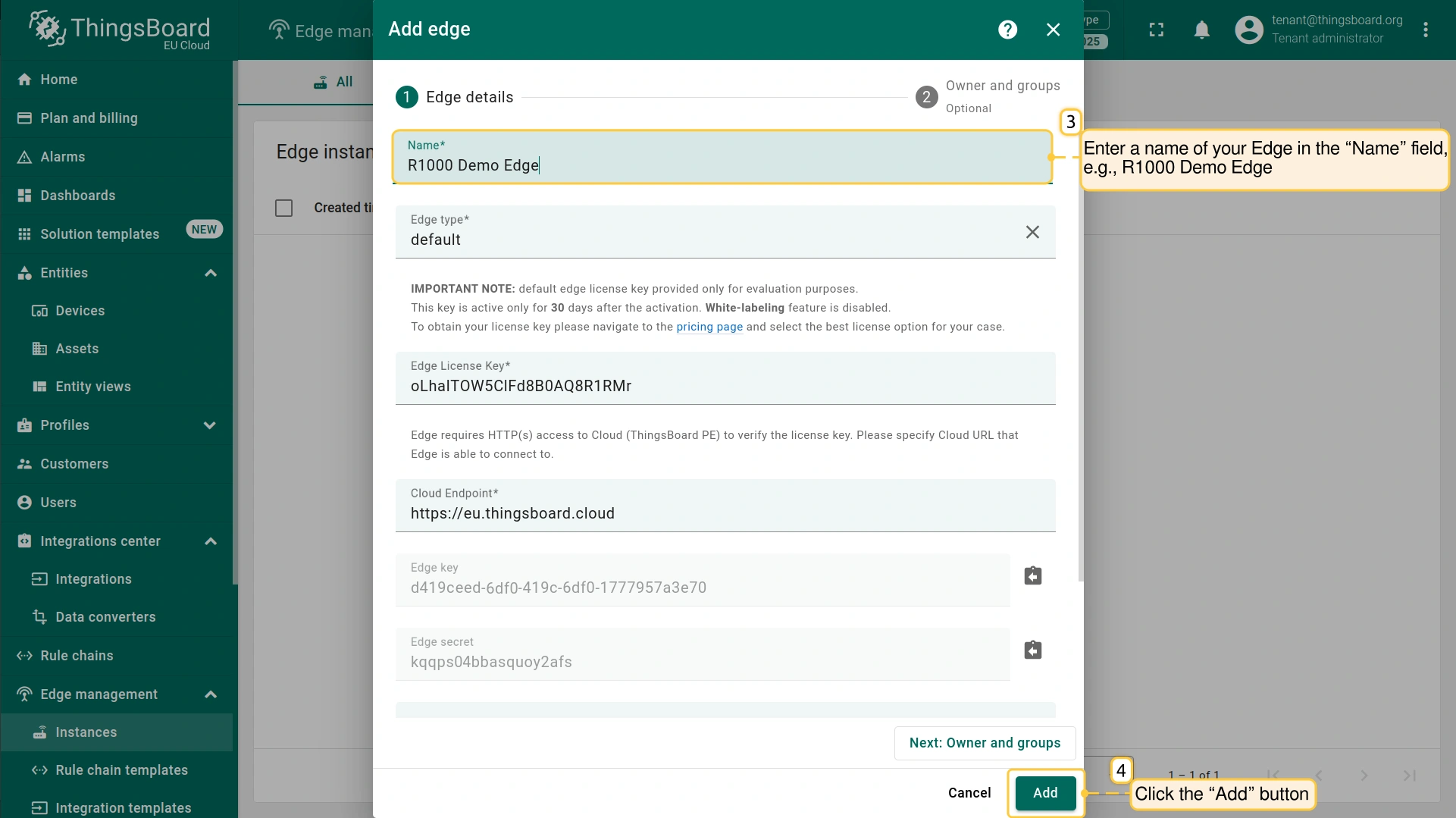The image size is (1456, 818).
Task: Clear the Edge type field value
Action: click(x=1032, y=232)
